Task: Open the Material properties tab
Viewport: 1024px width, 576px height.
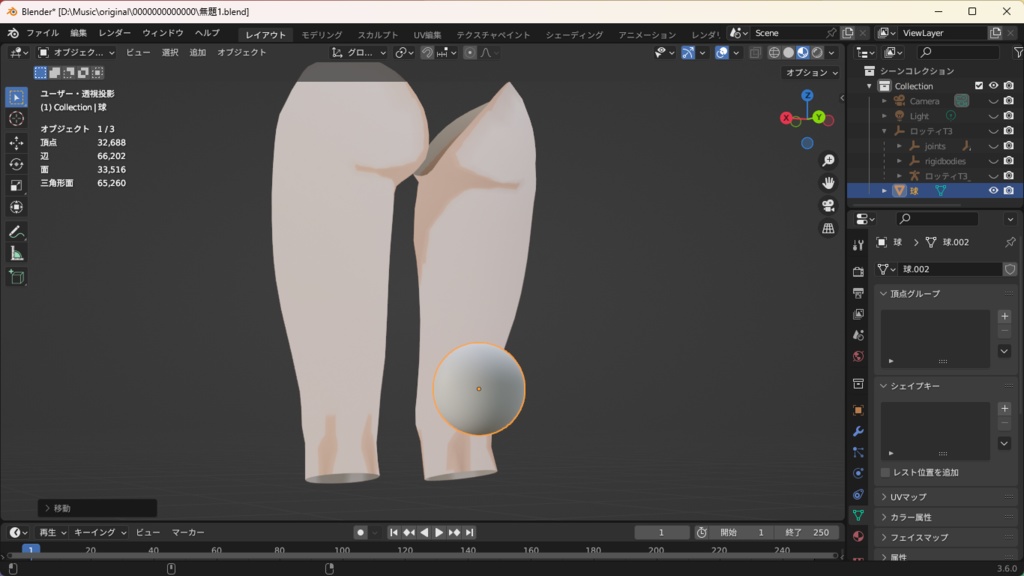Action: [x=858, y=537]
